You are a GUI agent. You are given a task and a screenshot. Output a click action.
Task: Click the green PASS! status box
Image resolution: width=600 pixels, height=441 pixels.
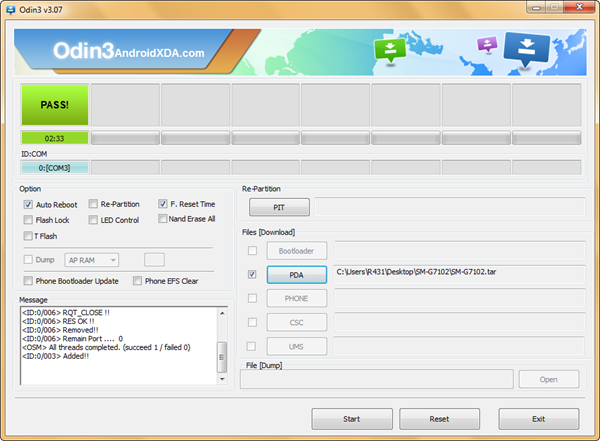pyautogui.click(x=55, y=105)
